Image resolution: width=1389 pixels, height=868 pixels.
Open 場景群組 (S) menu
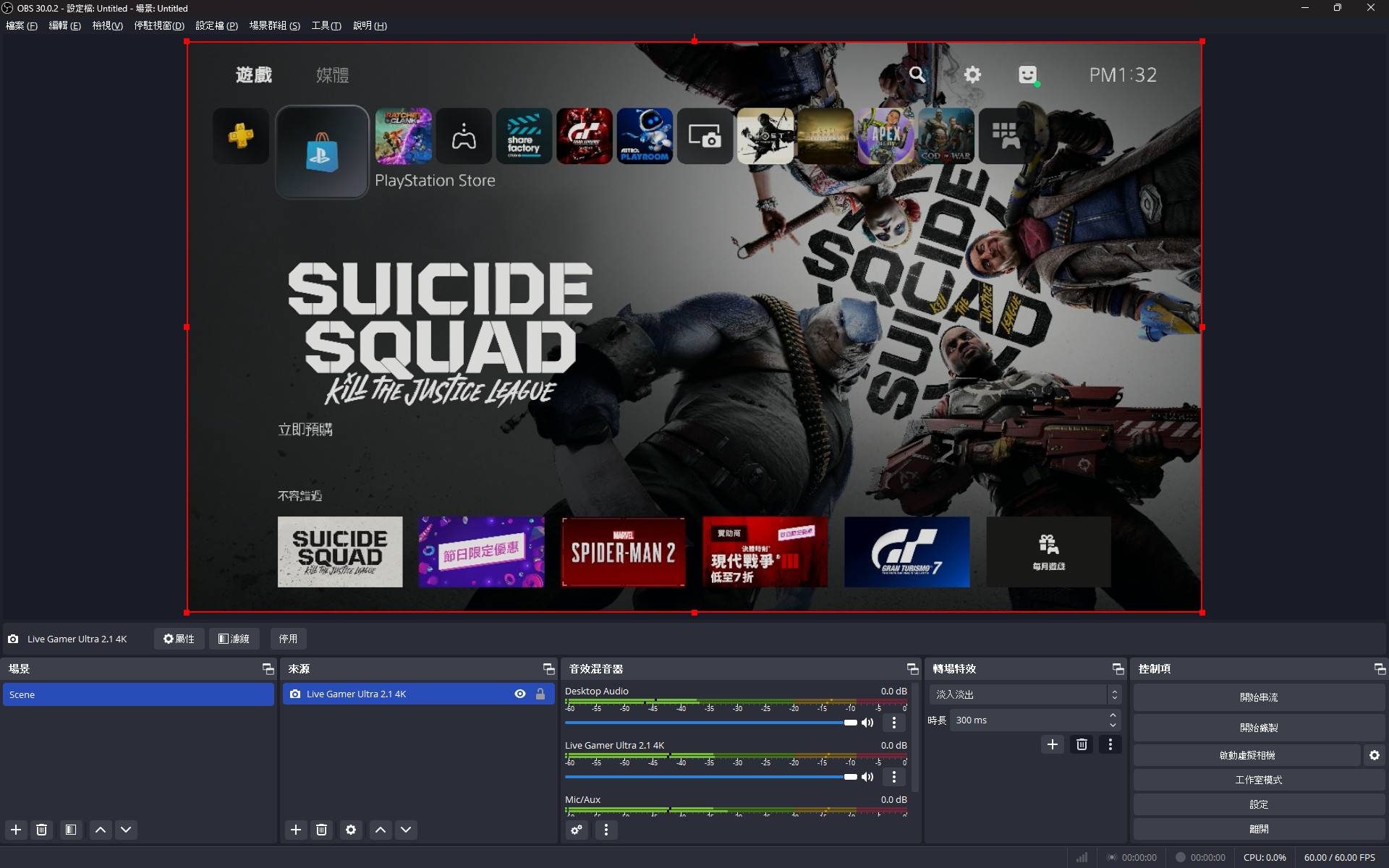point(275,25)
